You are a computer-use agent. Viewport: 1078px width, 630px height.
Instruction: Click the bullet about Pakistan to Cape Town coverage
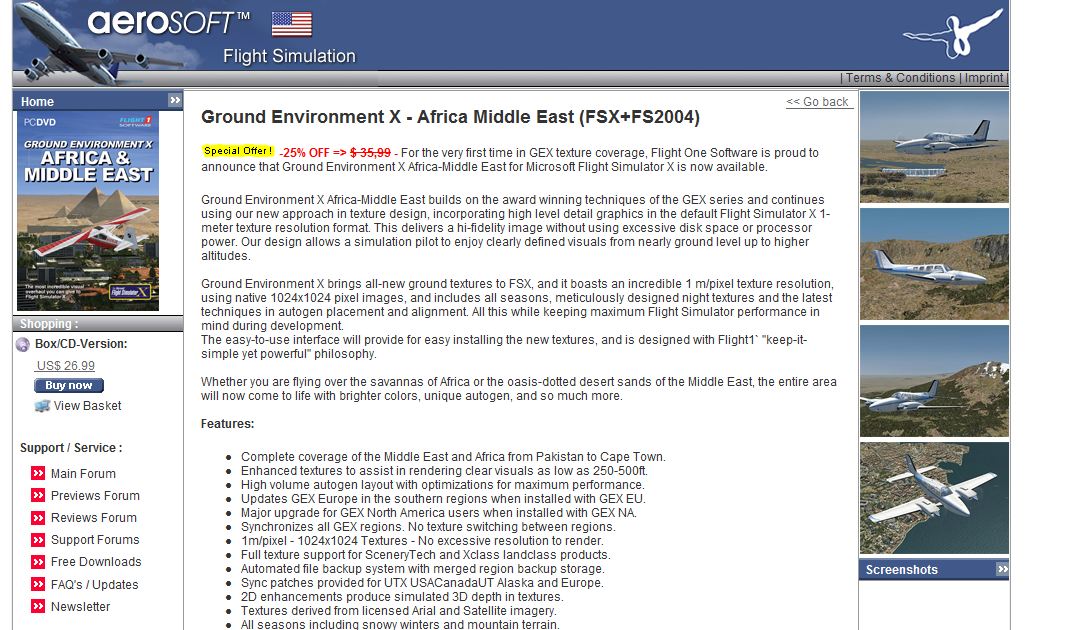[453, 457]
